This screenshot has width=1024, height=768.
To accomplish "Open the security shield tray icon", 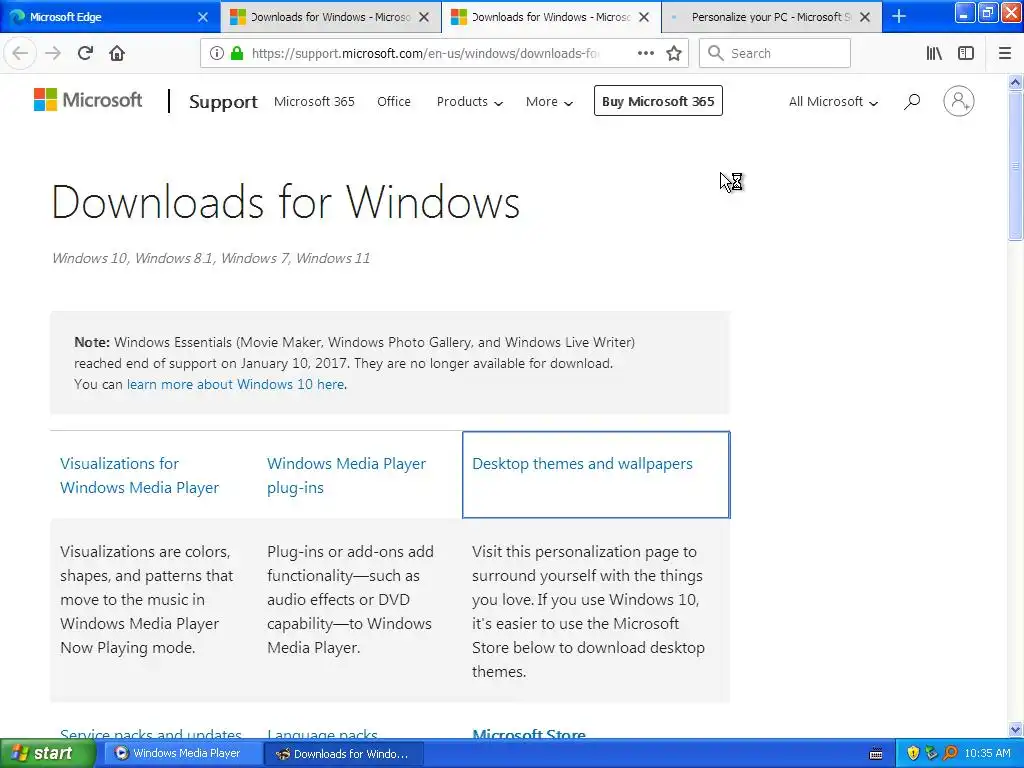I will coord(913,753).
